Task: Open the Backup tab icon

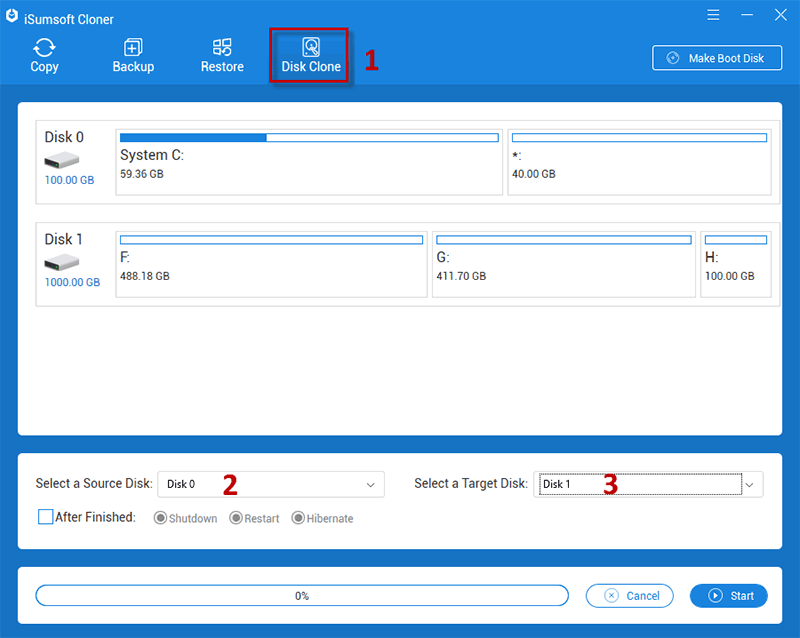Action: pyautogui.click(x=133, y=47)
